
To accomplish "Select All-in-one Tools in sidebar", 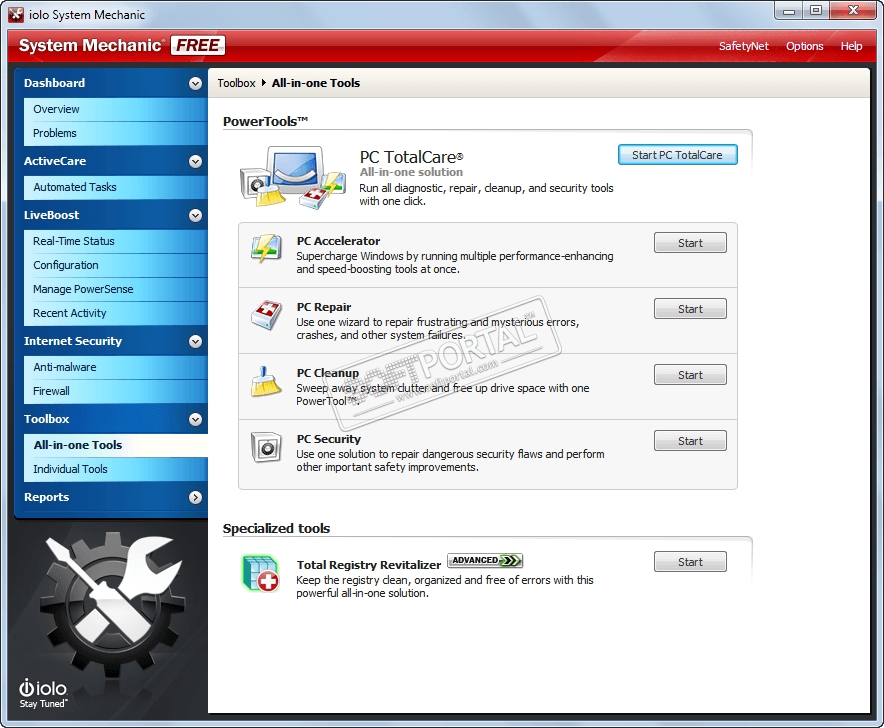I will click(116, 445).
